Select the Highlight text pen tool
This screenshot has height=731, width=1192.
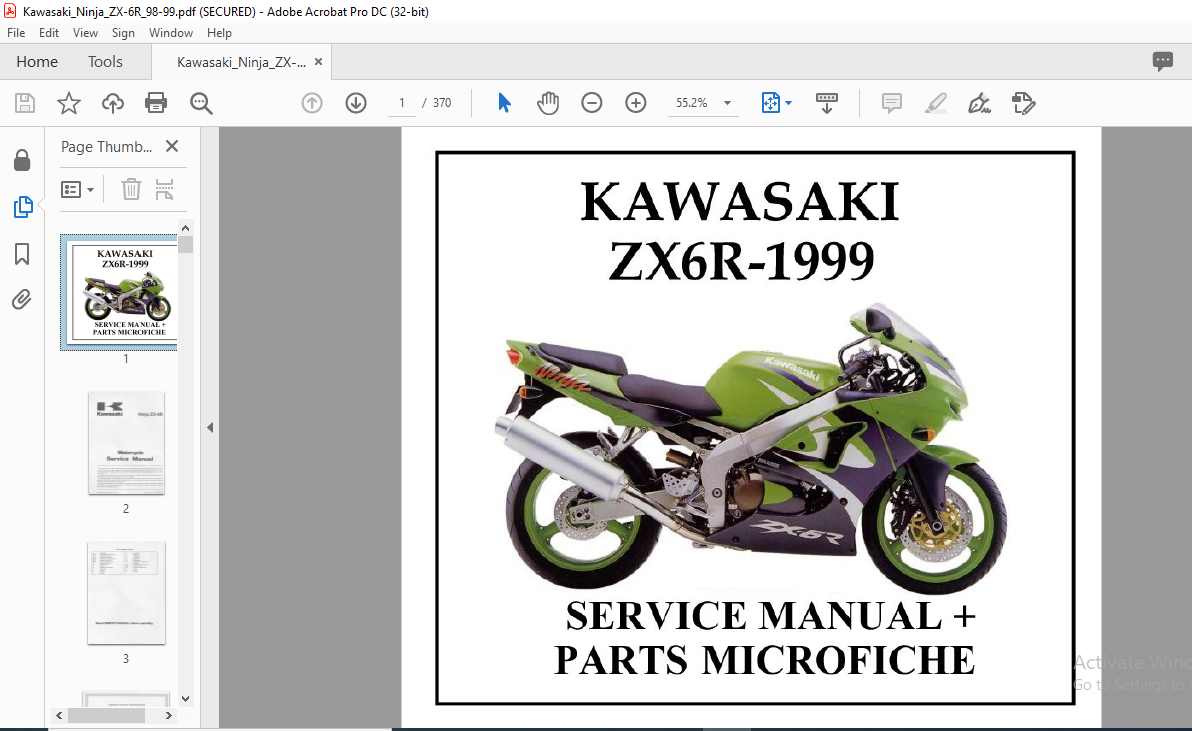coord(936,103)
